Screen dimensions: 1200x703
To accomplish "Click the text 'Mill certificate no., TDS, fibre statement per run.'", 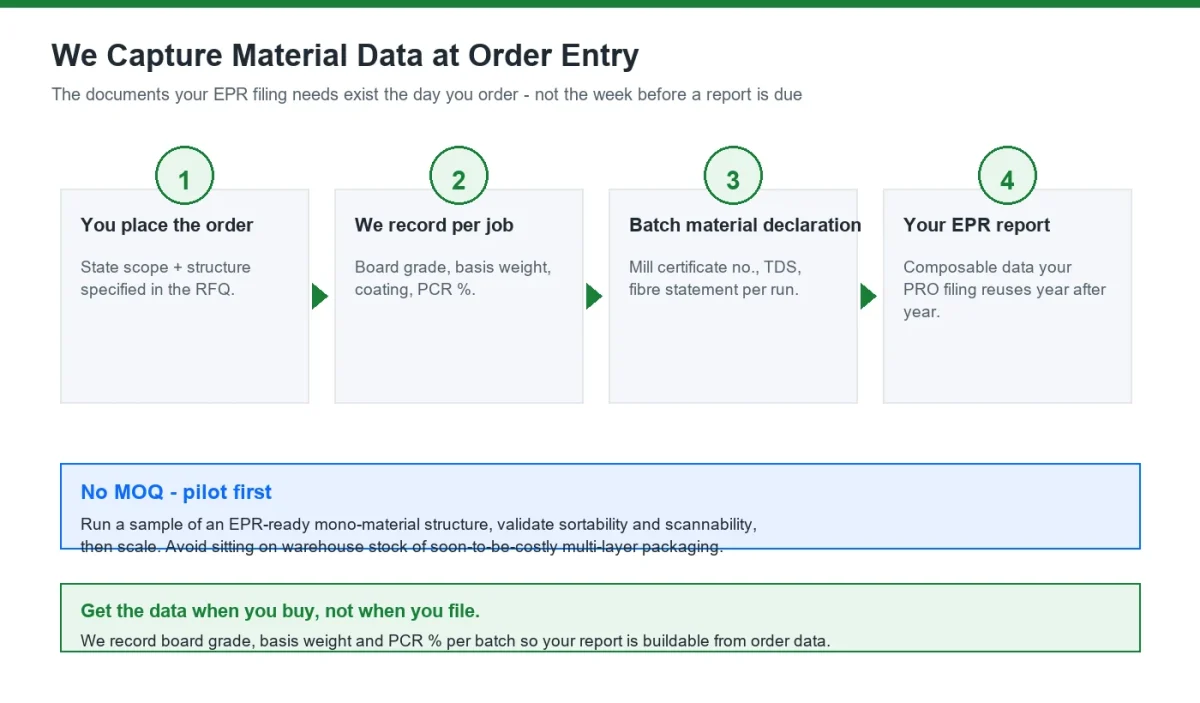I will pos(716,278).
